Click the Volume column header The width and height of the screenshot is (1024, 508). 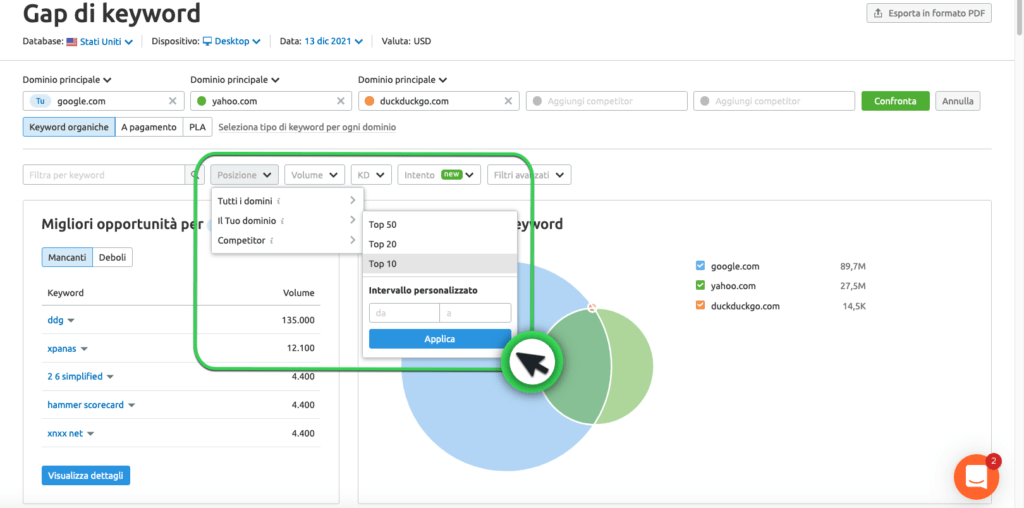tap(298, 293)
